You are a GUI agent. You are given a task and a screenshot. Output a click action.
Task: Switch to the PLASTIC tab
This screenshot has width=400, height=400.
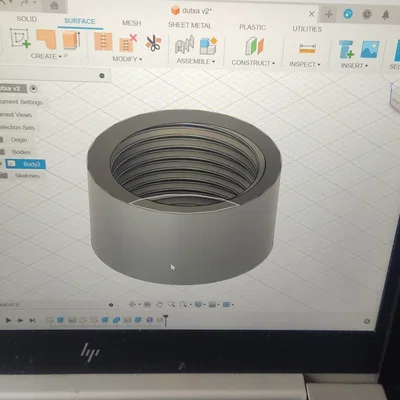(x=252, y=27)
